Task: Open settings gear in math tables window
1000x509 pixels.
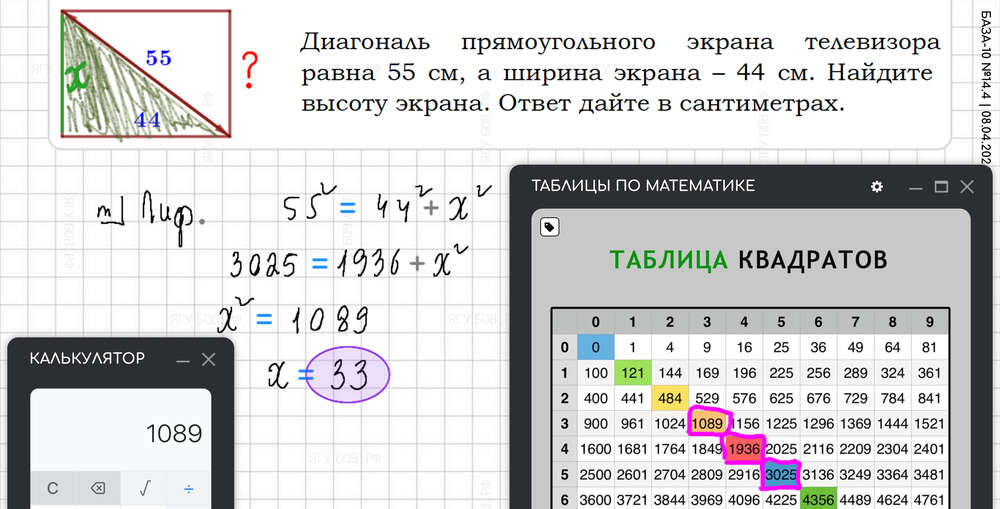Action: pyautogui.click(x=877, y=187)
